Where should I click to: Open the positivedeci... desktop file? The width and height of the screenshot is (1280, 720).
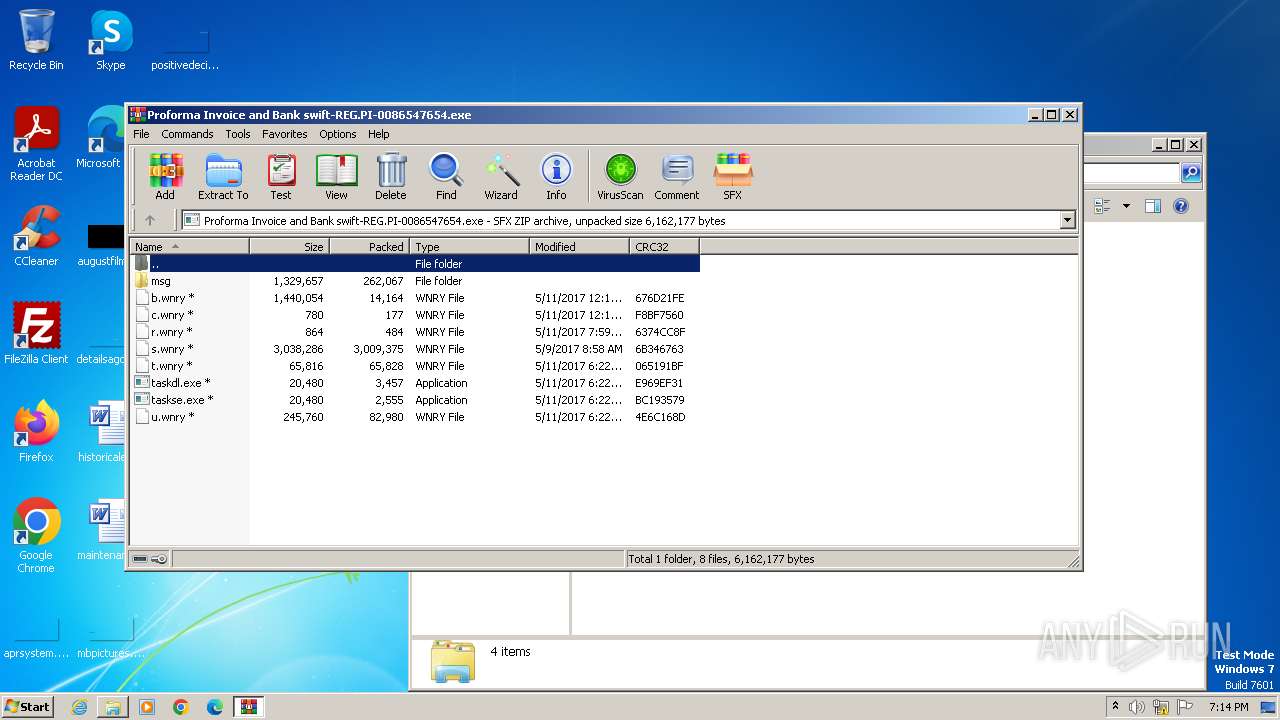click(185, 48)
